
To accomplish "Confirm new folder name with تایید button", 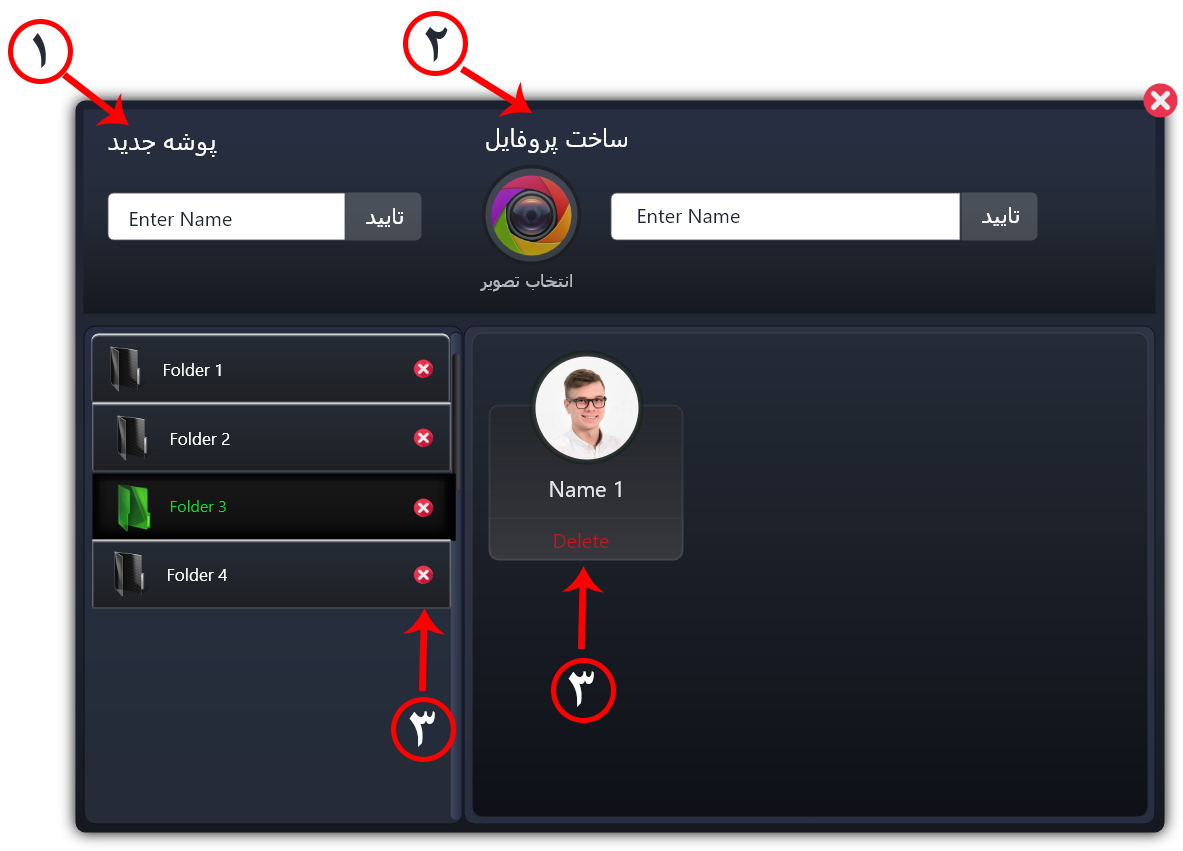I will point(383,217).
